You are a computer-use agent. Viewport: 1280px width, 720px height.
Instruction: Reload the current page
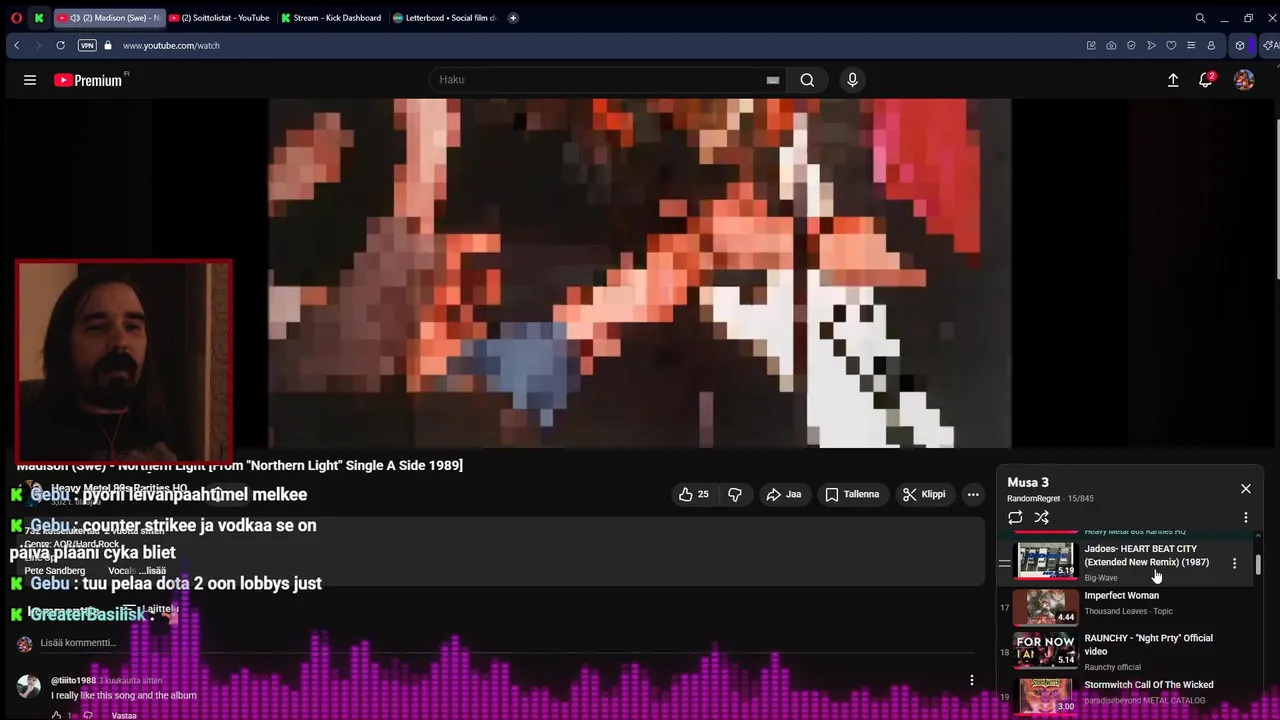[x=60, y=45]
